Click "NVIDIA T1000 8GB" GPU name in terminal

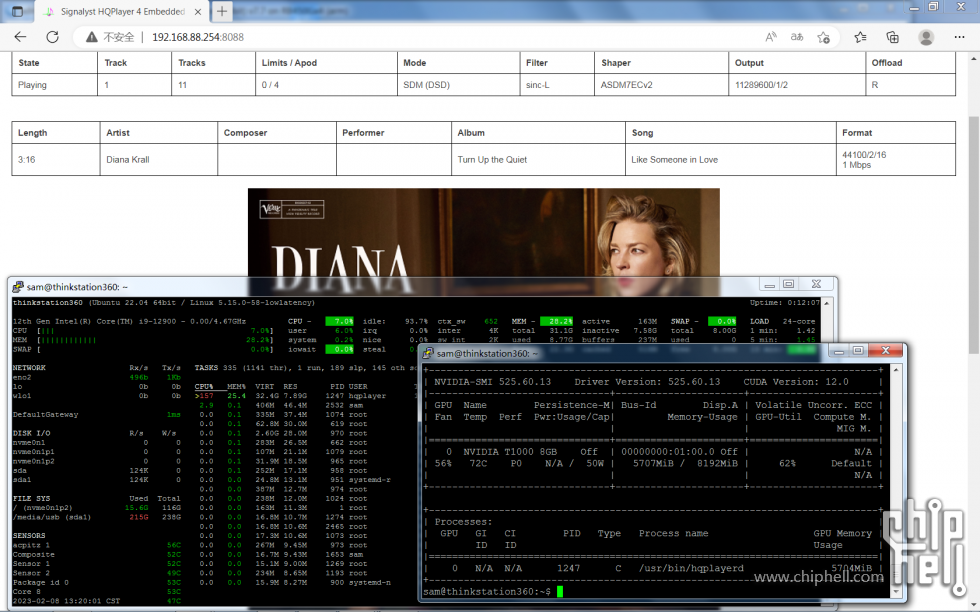click(510, 451)
